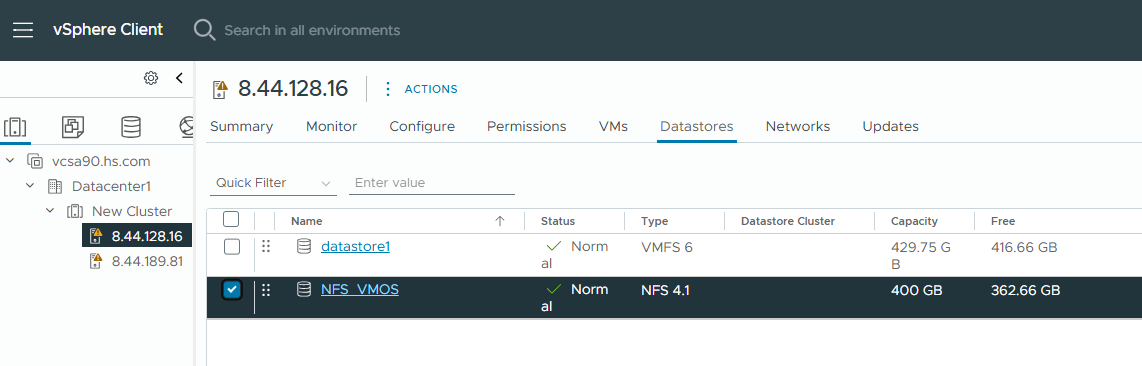Click the Name column sort arrow
Image resolution: width=1142 pixels, height=366 pixels.
tap(500, 221)
